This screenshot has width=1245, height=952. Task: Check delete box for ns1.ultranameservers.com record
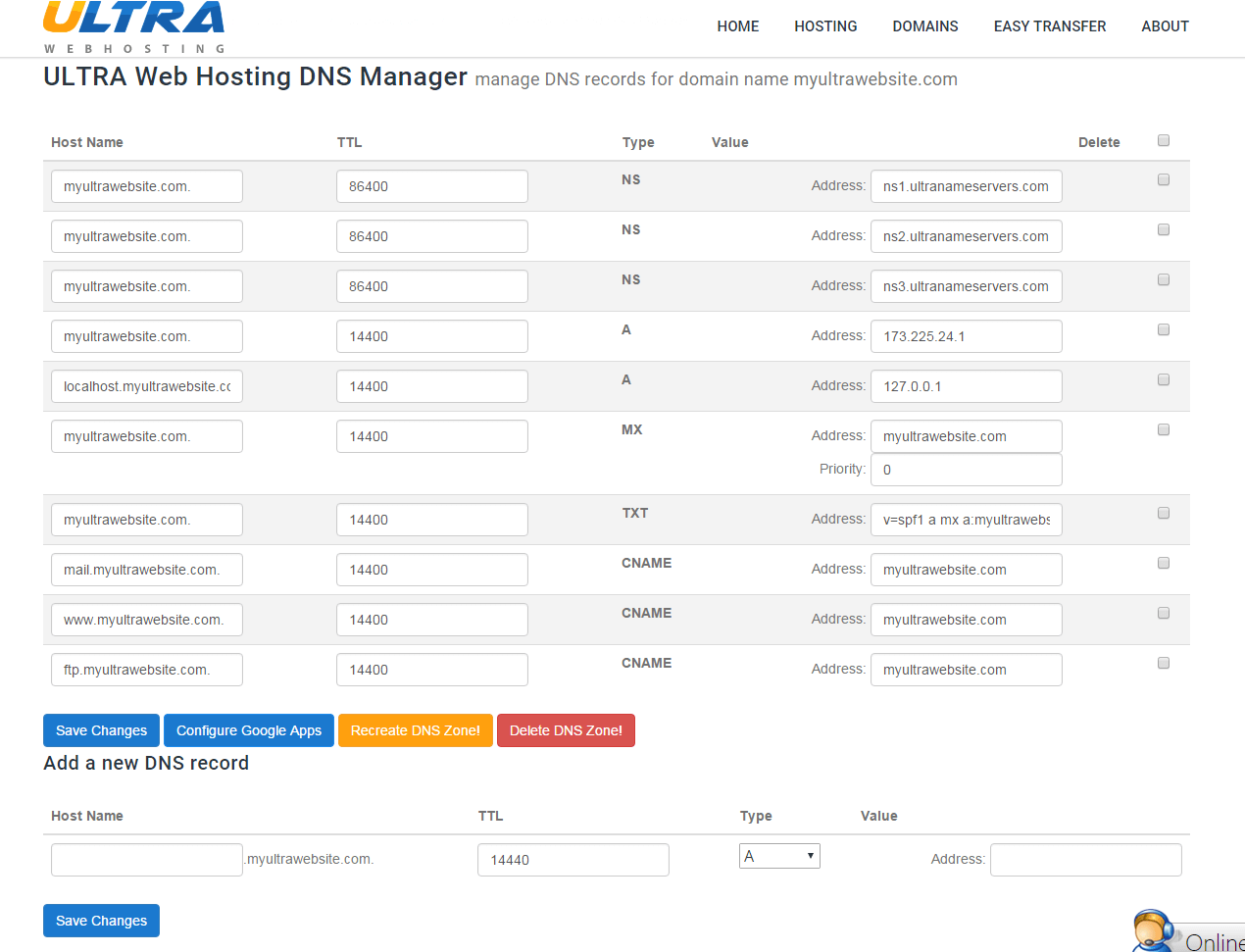point(1164,179)
